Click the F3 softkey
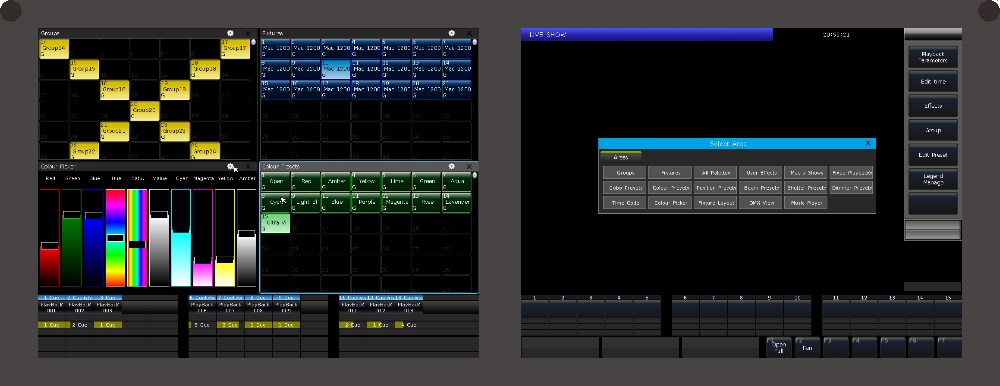Image resolution: width=1000 pixels, height=386 pixels. (835, 347)
